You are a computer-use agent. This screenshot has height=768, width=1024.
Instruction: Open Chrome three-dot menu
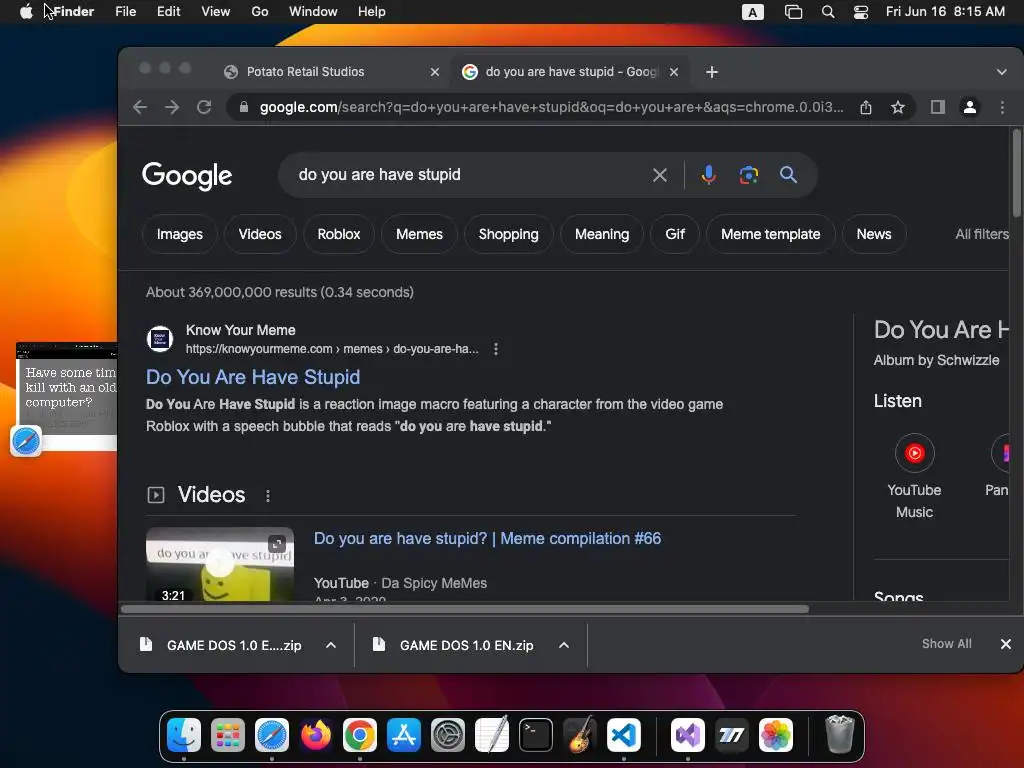[x=1002, y=107]
